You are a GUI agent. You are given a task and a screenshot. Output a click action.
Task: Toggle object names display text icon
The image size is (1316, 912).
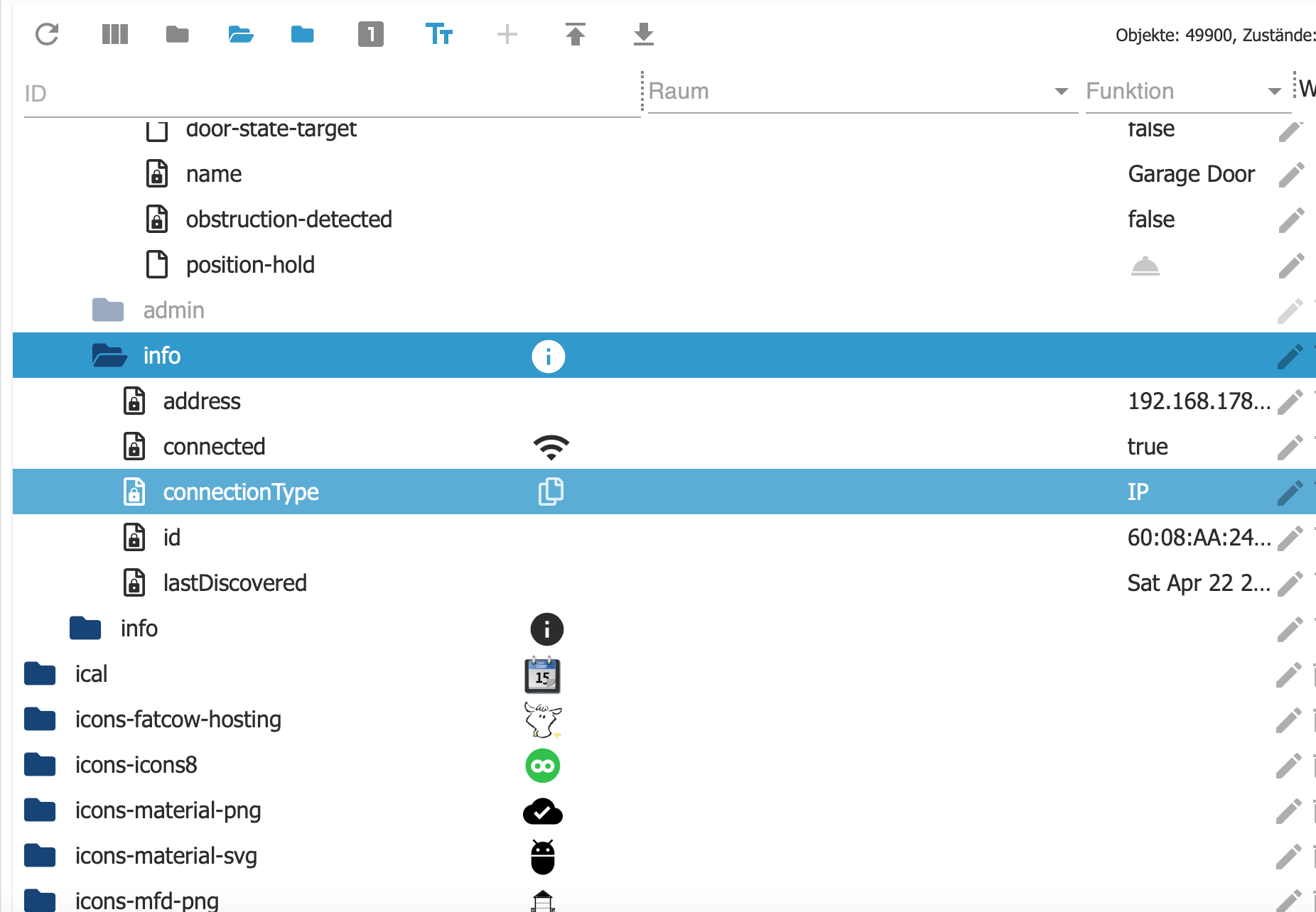click(x=439, y=34)
